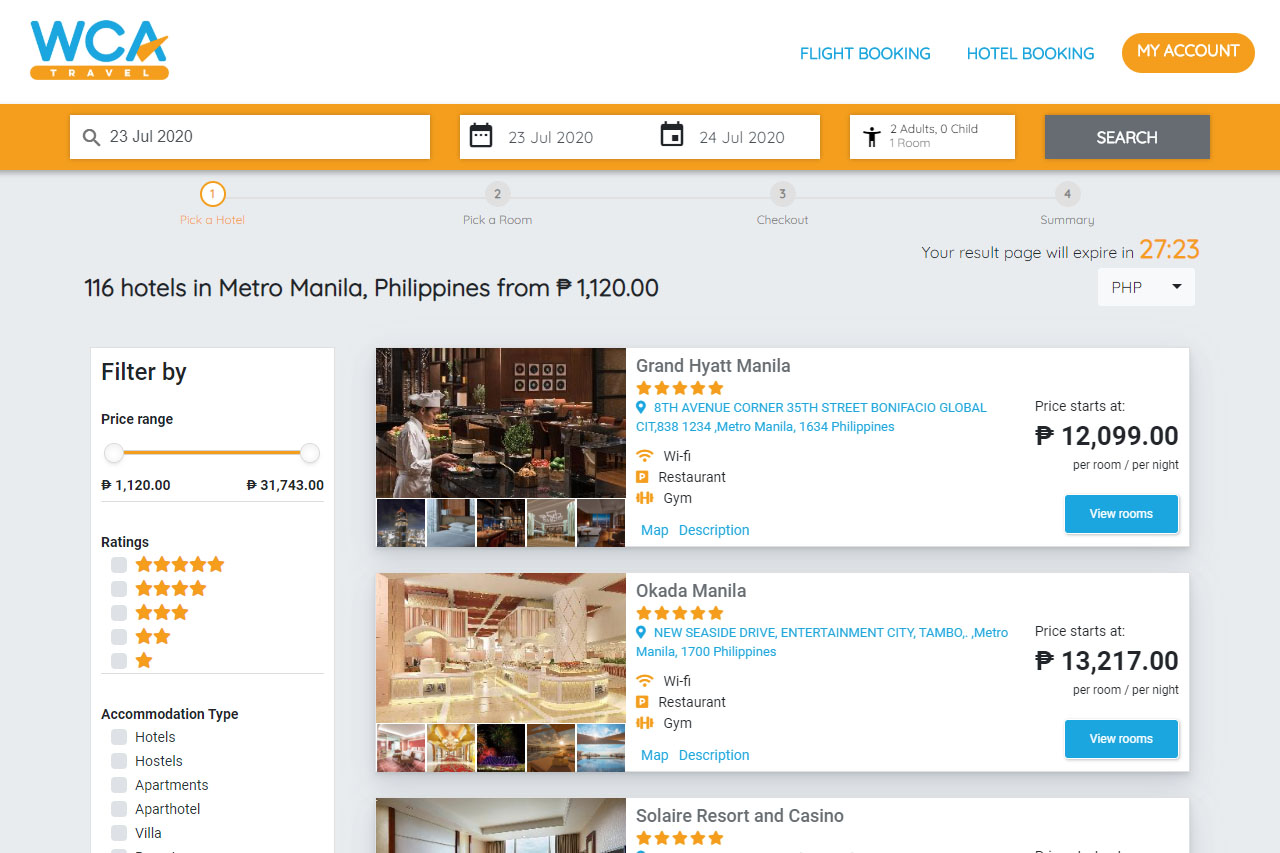Image resolution: width=1280 pixels, height=853 pixels.
Task: Select fireworks thumbnail of Okada Manila
Action: [501, 748]
